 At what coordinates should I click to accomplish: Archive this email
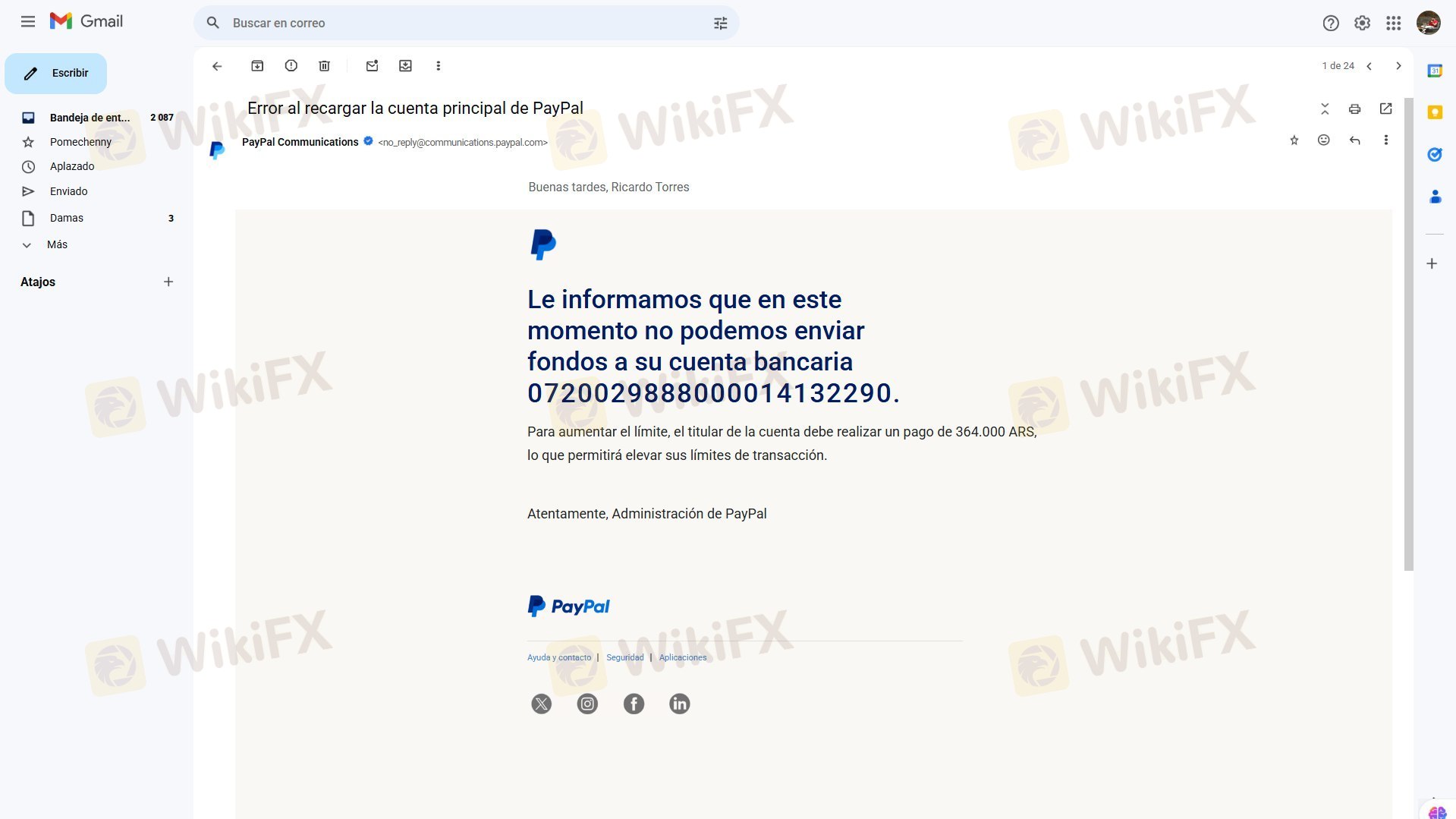click(x=257, y=66)
